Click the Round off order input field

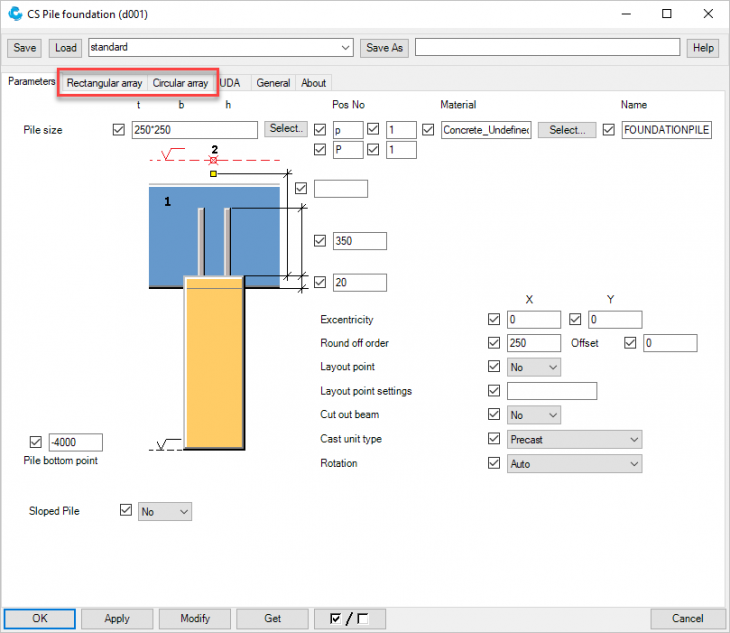tap(534, 343)
